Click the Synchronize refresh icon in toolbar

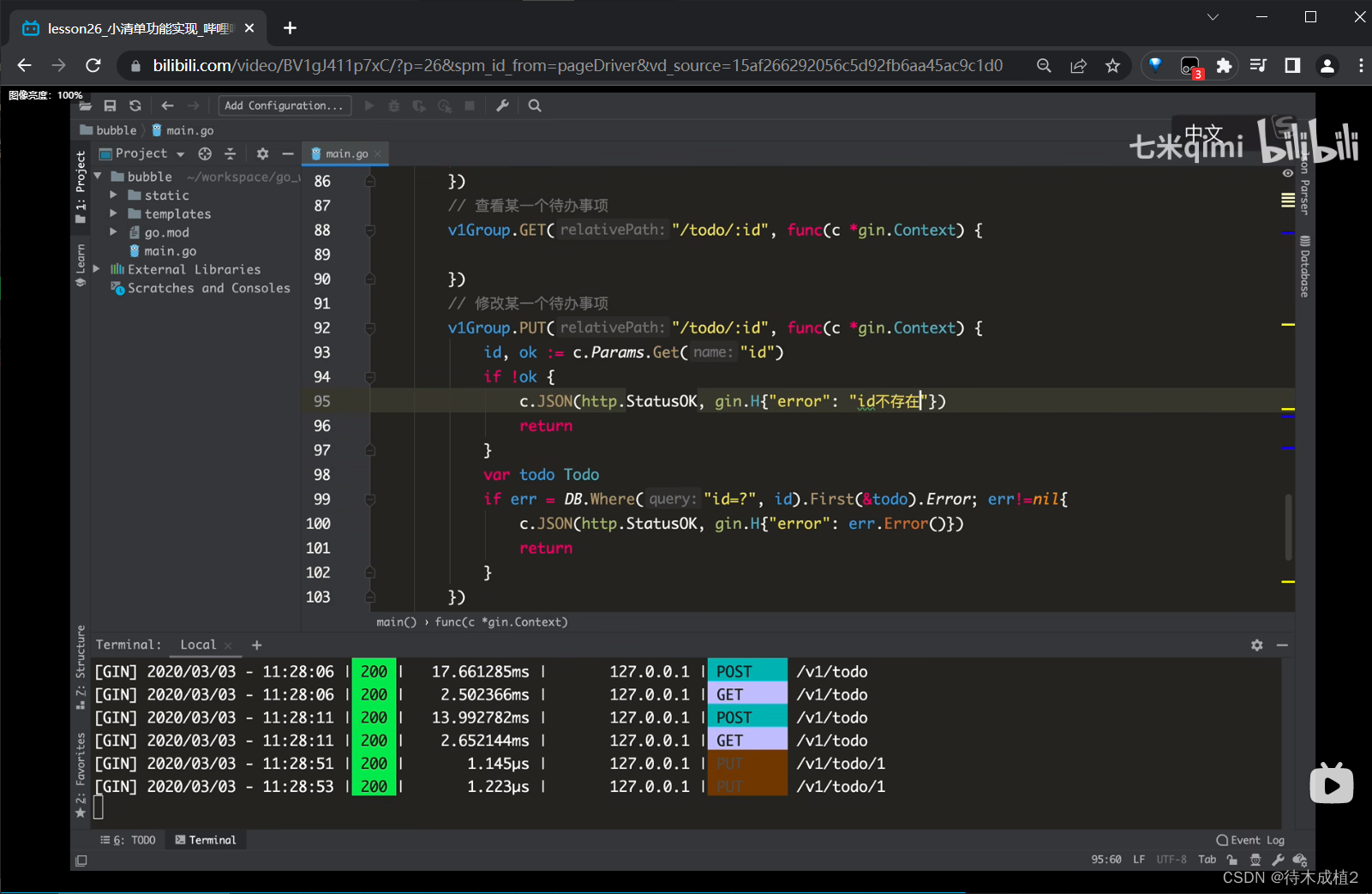pos(135,105)
